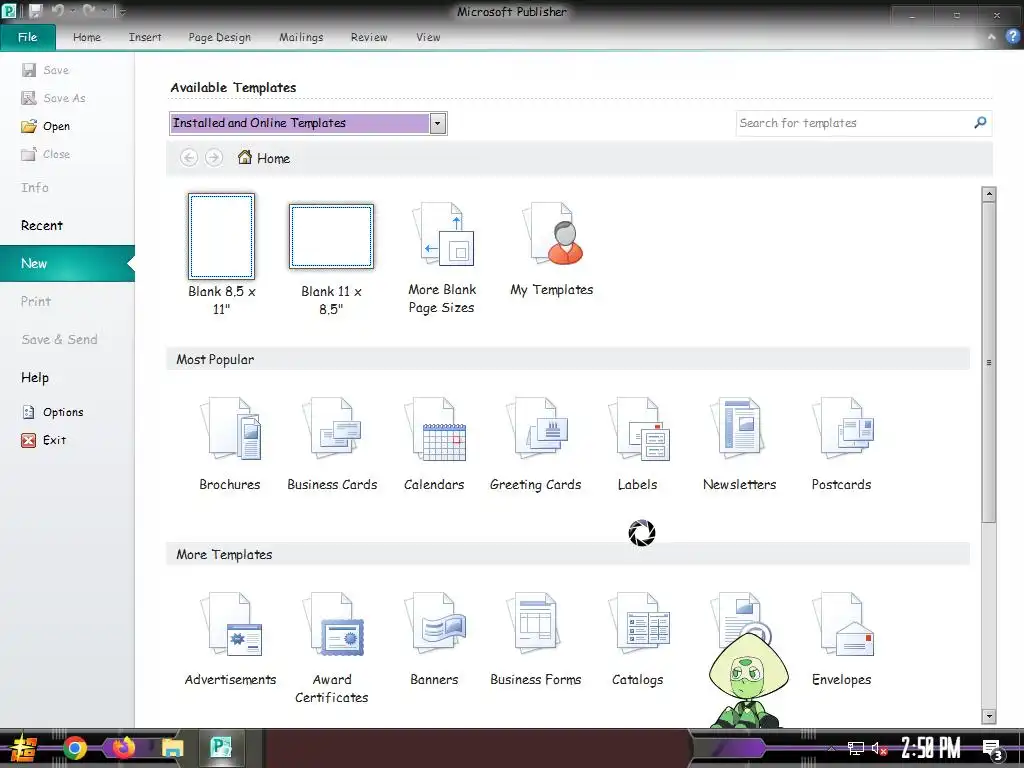Go to the Home templates location
1024x768 pixels.
point(264,158)
